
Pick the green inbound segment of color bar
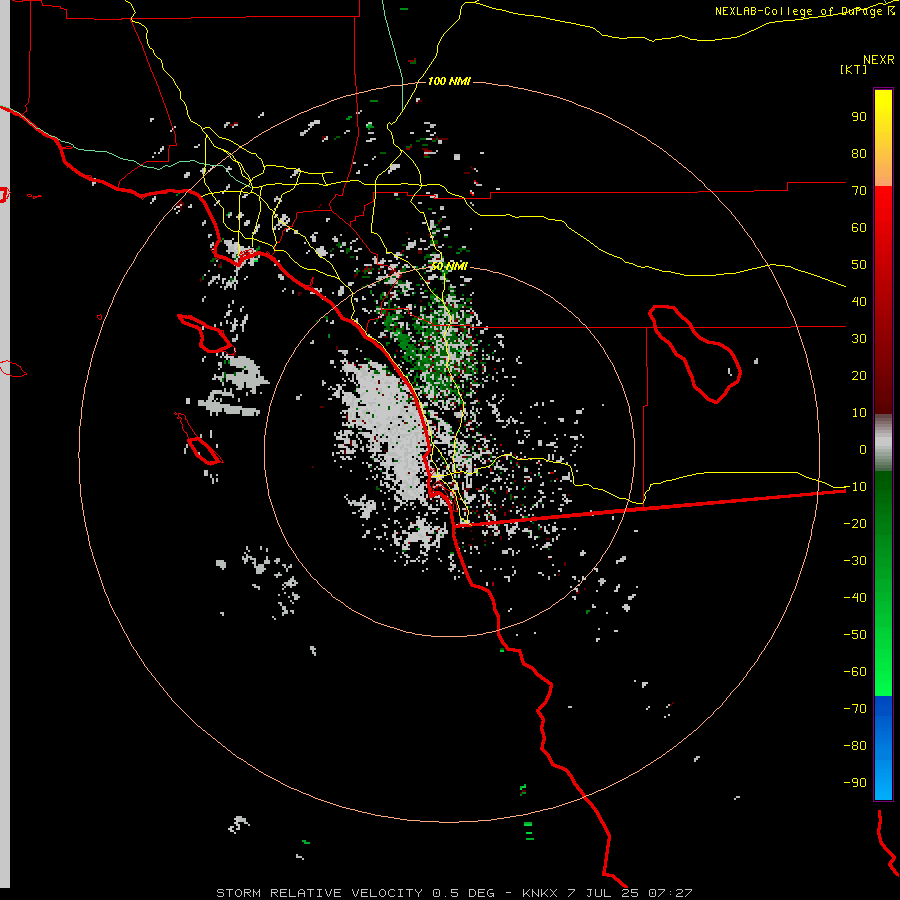pyautogui.click(x=883, y=584)
